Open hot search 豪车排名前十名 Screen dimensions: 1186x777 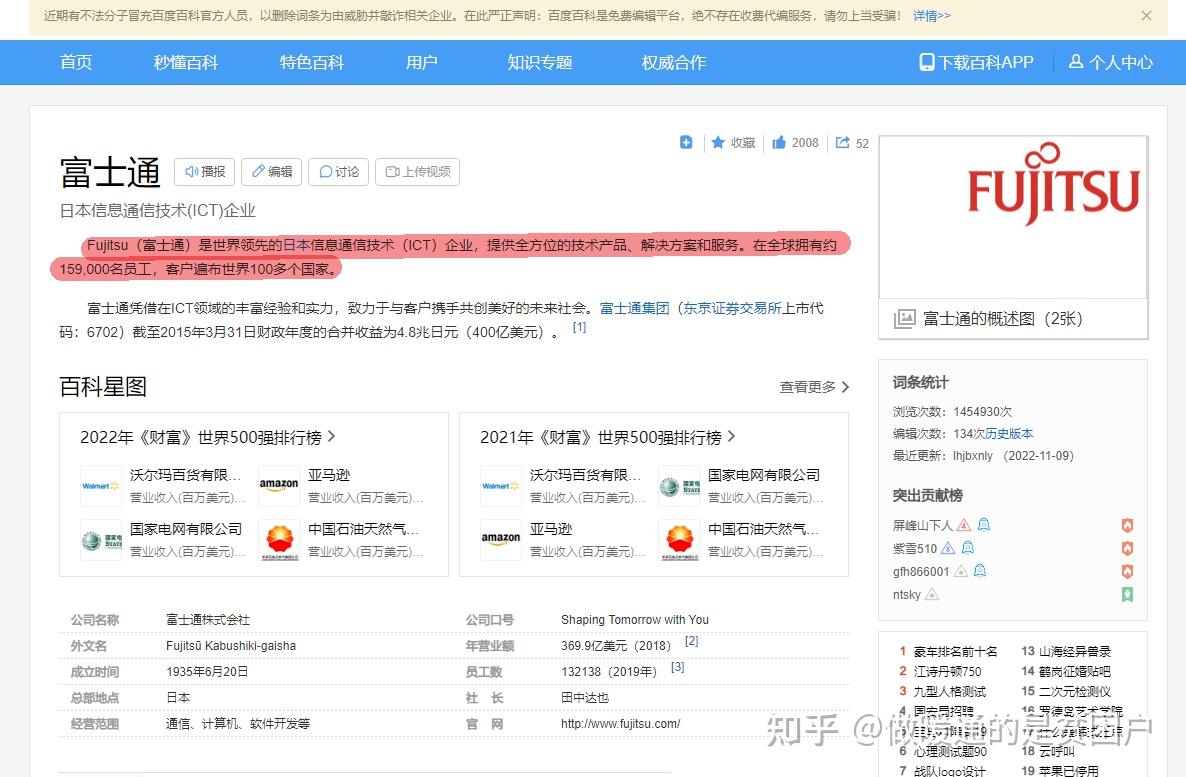tap(955, 651)
